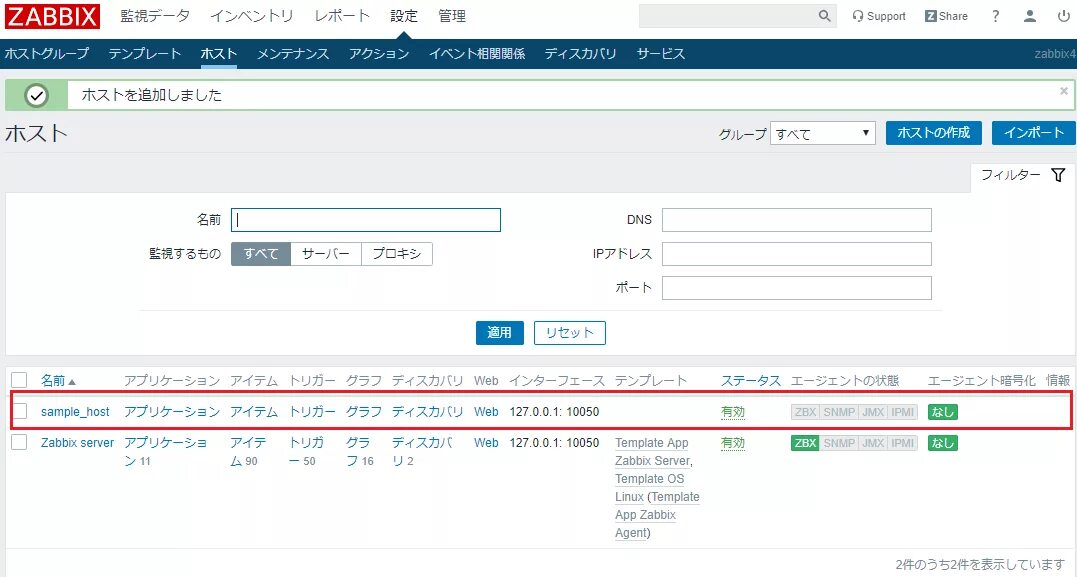Image resolution: width=1077 pixels, height=577 pixels.
Task: Open the 設定 menu
Action: pyautogui.click(x=404, y=16)
